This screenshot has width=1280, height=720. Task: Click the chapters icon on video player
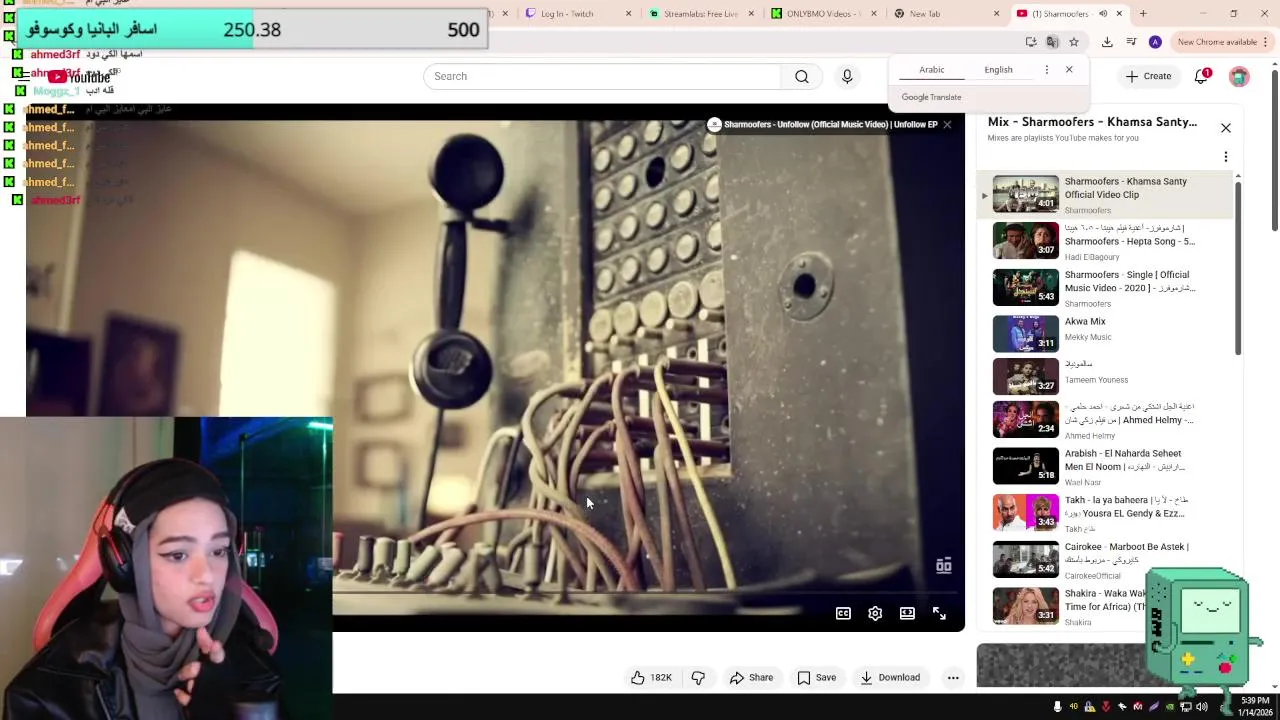(943, 566)
